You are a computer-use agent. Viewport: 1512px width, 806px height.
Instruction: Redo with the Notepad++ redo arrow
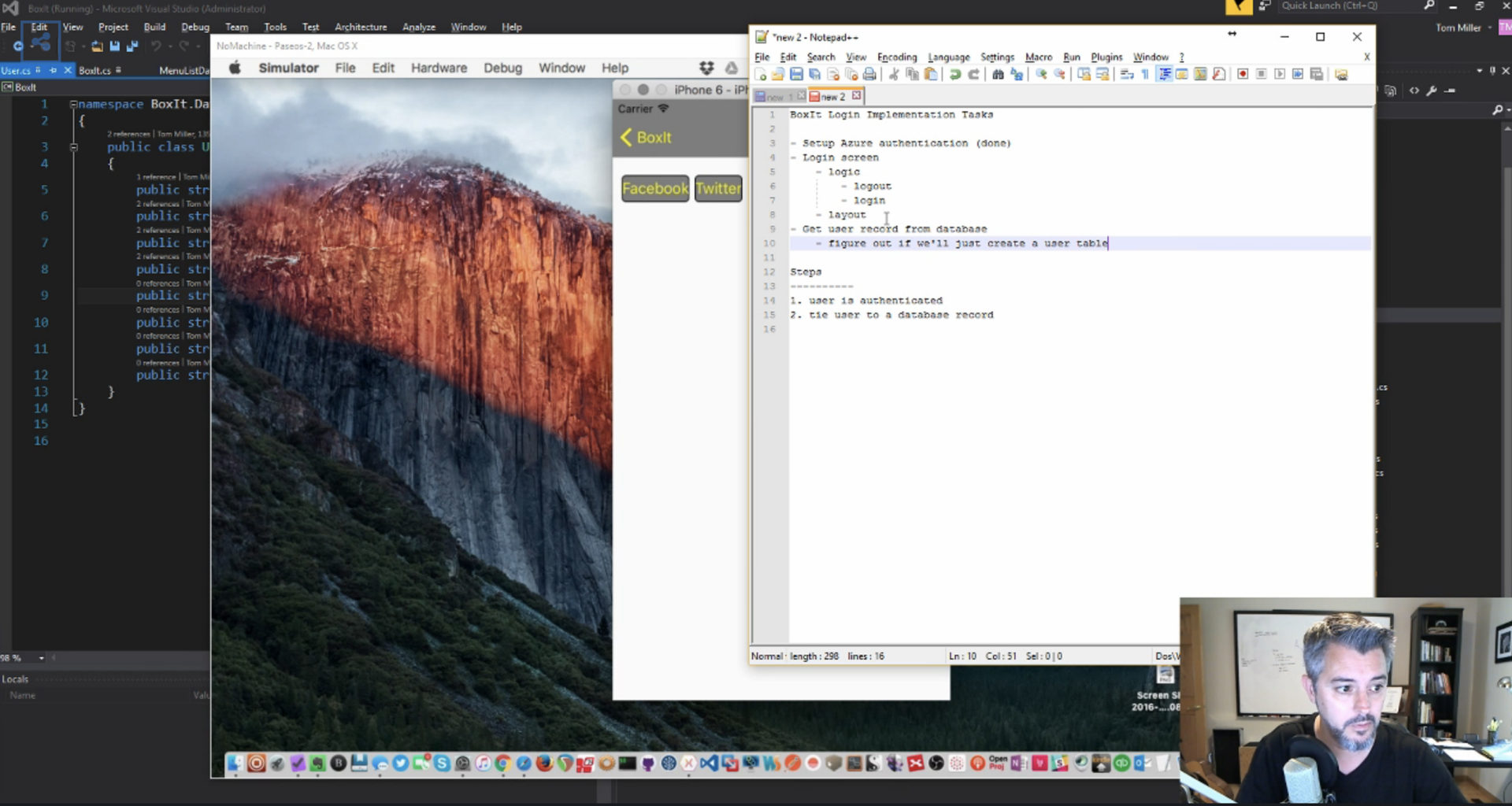[973, 75]
